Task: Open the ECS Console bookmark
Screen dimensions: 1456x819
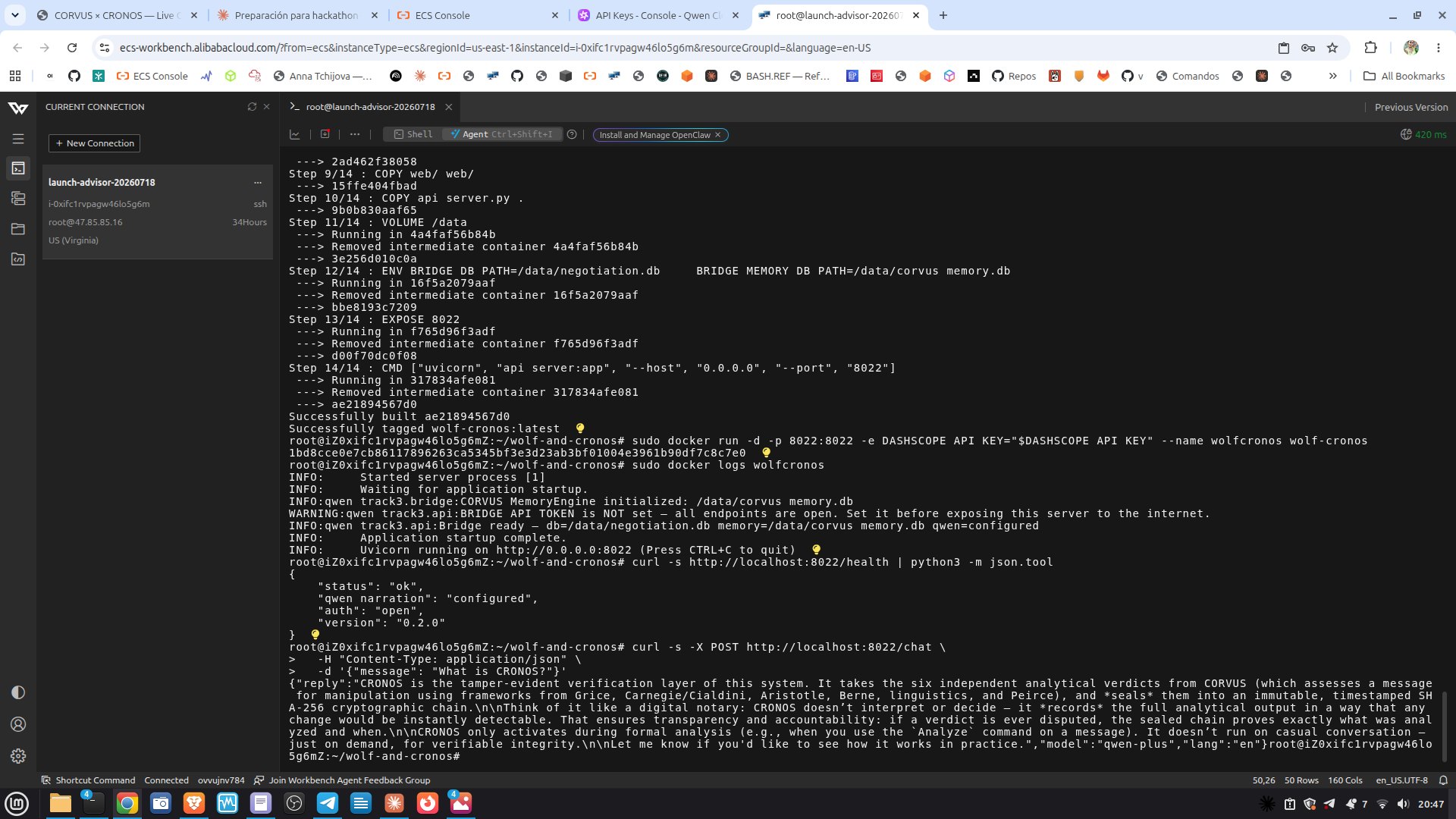Action: (152, 76)
